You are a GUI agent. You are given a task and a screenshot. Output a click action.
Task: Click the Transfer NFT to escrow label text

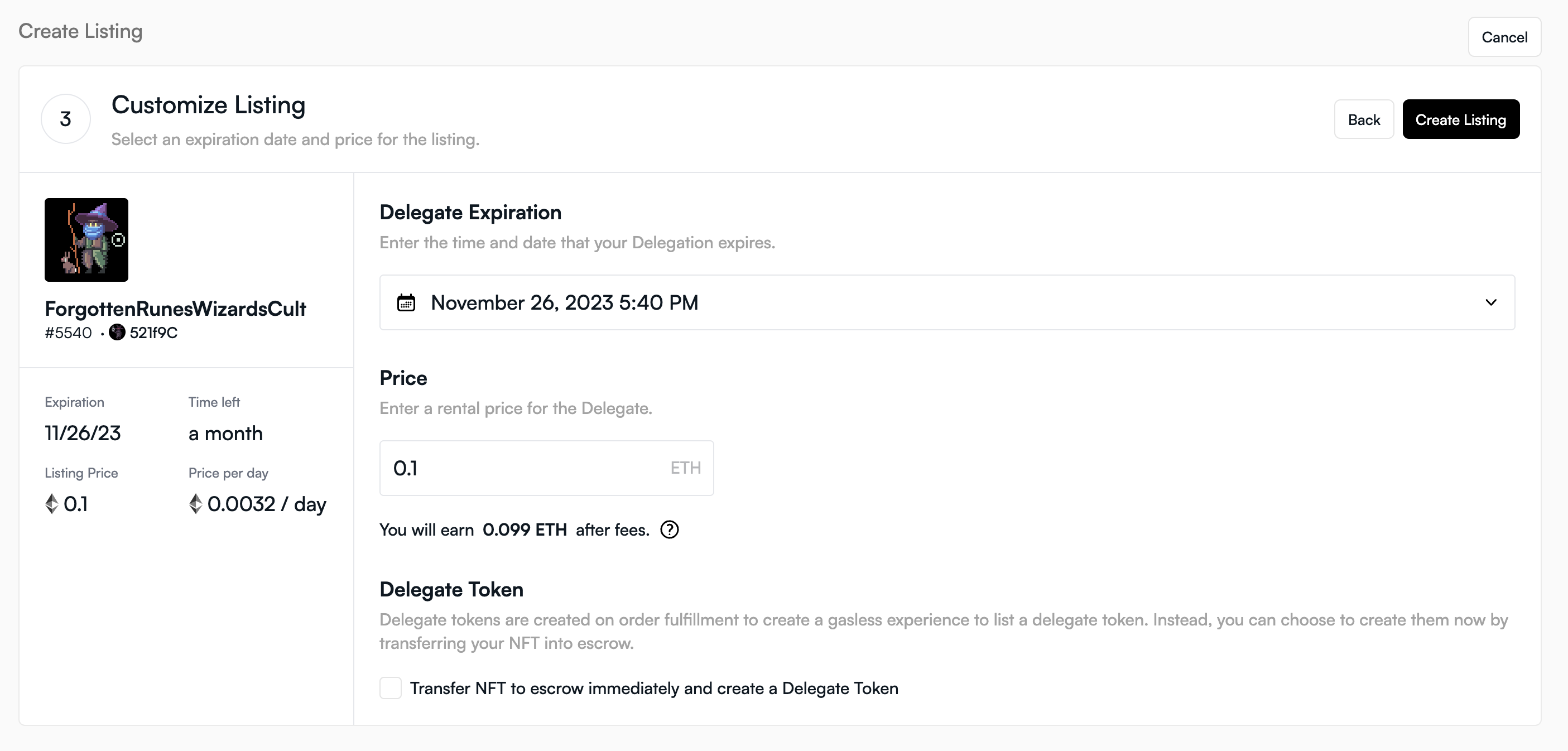654,689
